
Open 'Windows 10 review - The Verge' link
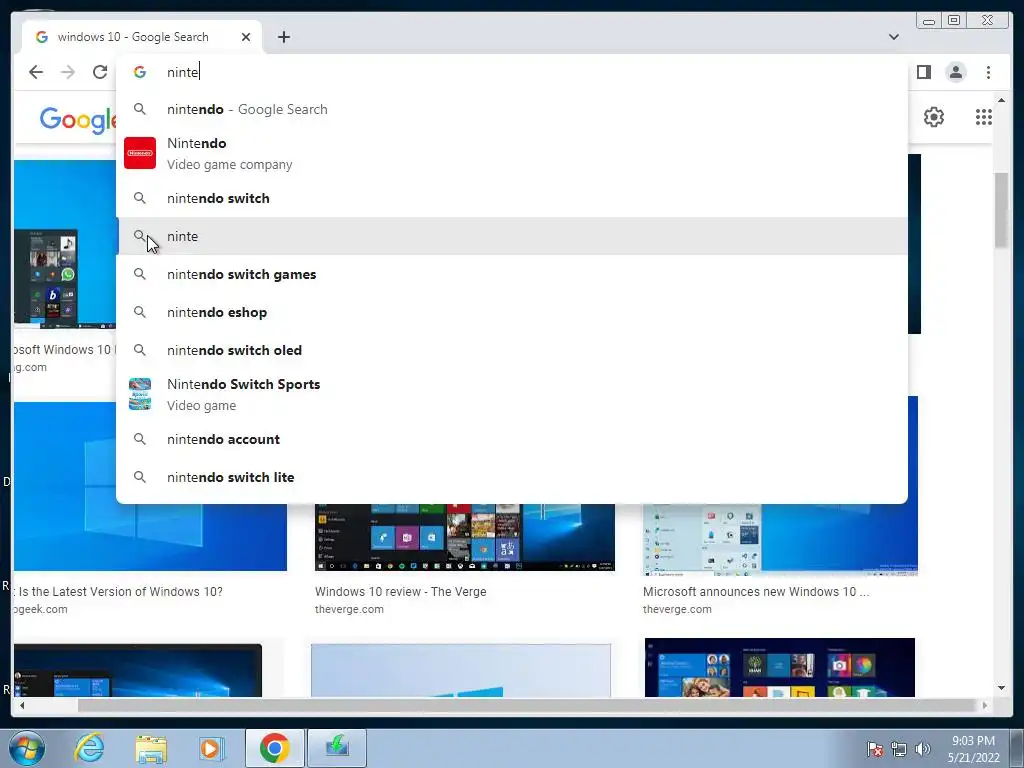point(400,592)
